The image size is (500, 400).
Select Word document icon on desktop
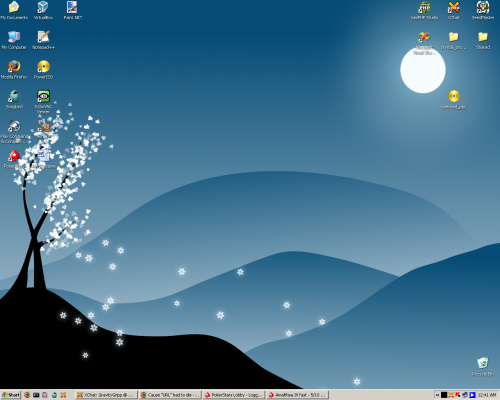click(43, 159)
